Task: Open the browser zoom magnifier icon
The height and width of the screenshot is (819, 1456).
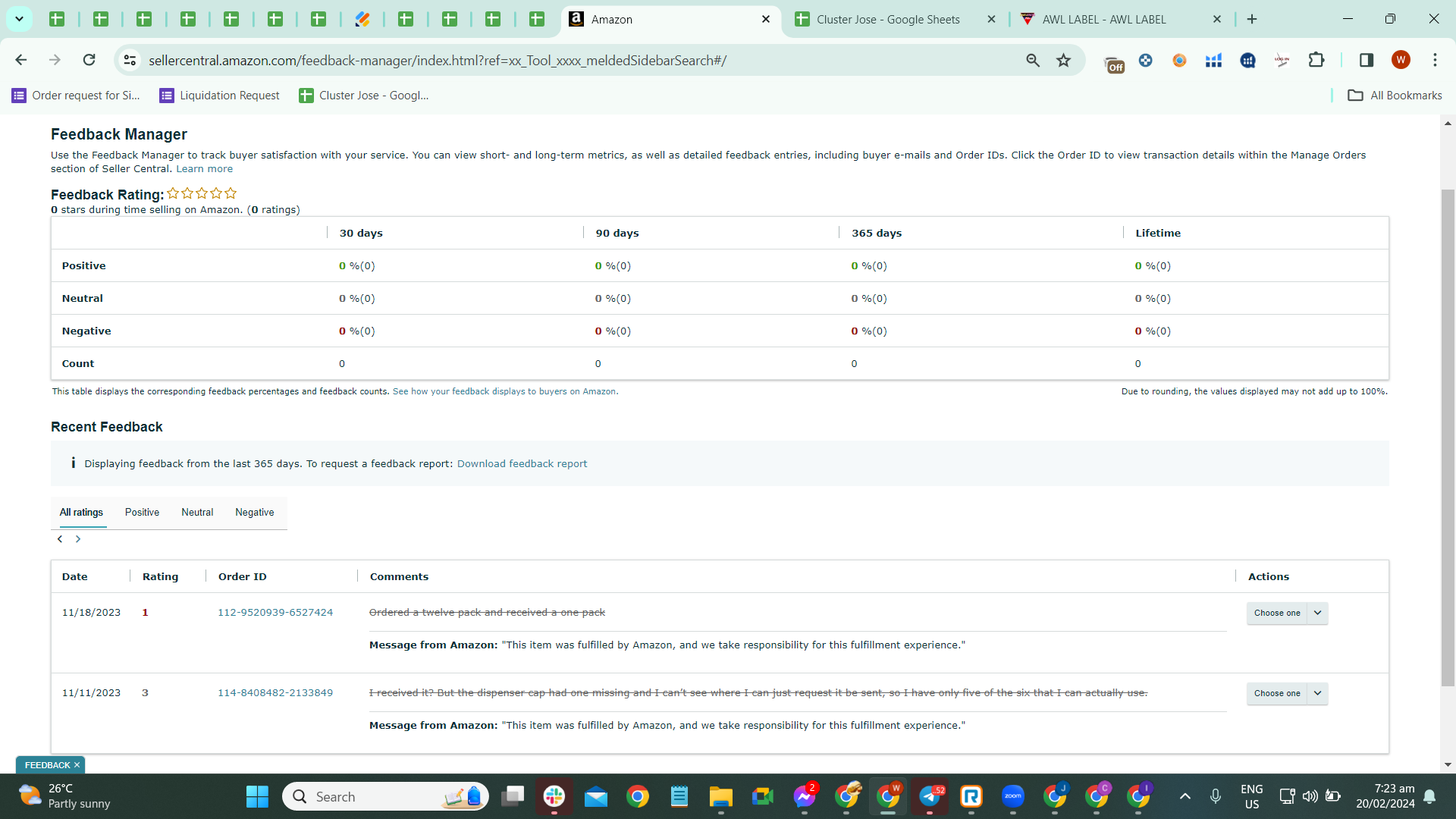Action: (x=1033, y=60)
